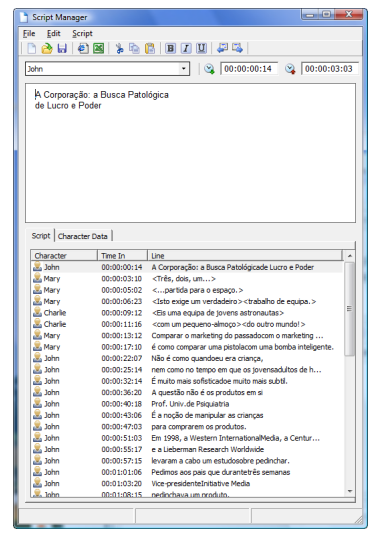Select the line 'e a Lieberman Research Worldwide'

pos(187,449)
